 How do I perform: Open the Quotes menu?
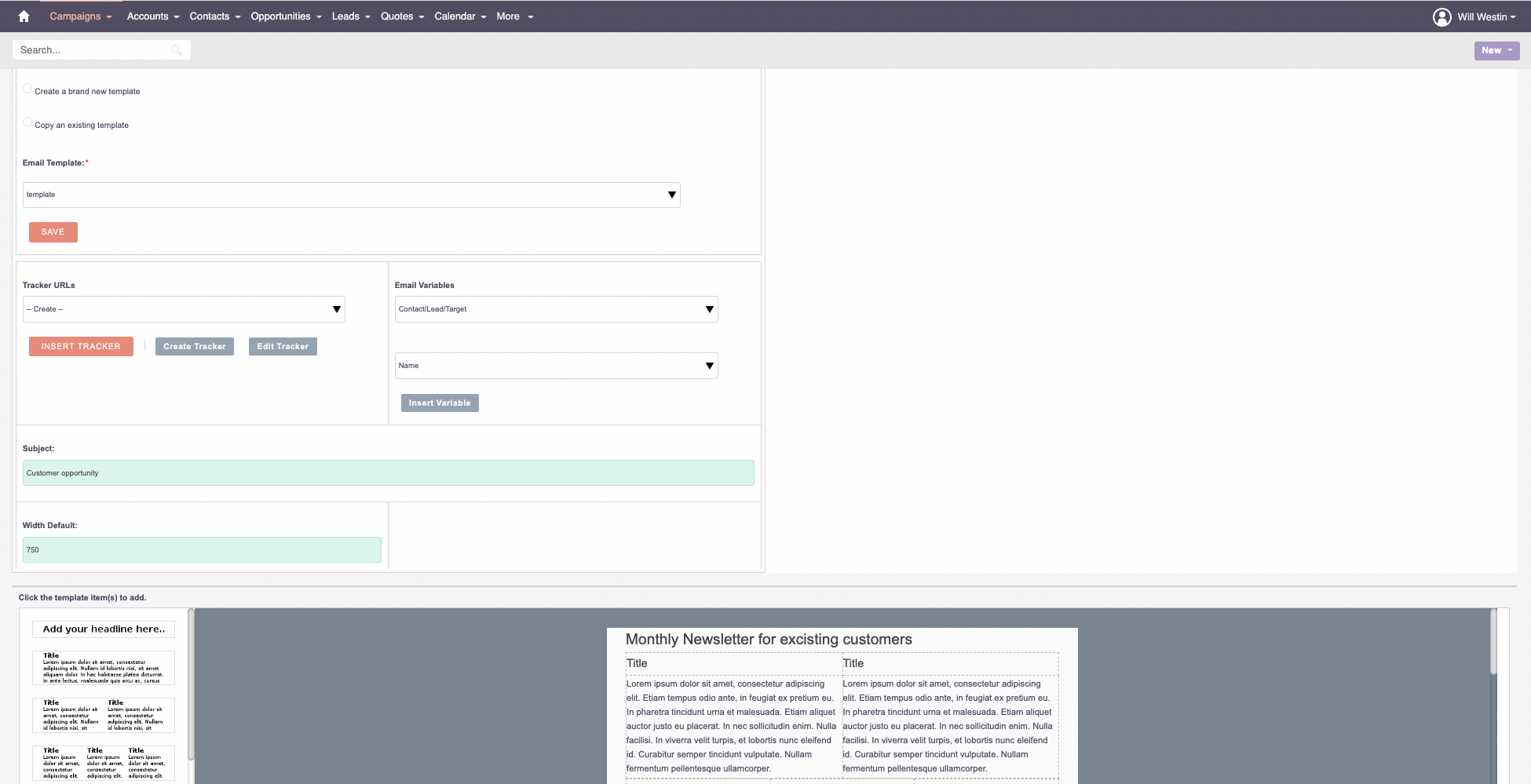tap(403, 16)
